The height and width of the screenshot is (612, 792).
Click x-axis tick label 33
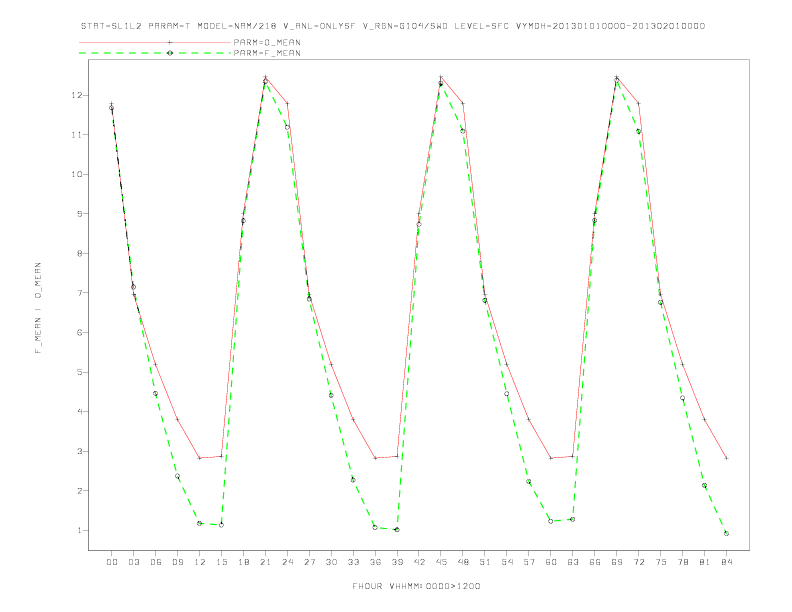pos(353,562)
